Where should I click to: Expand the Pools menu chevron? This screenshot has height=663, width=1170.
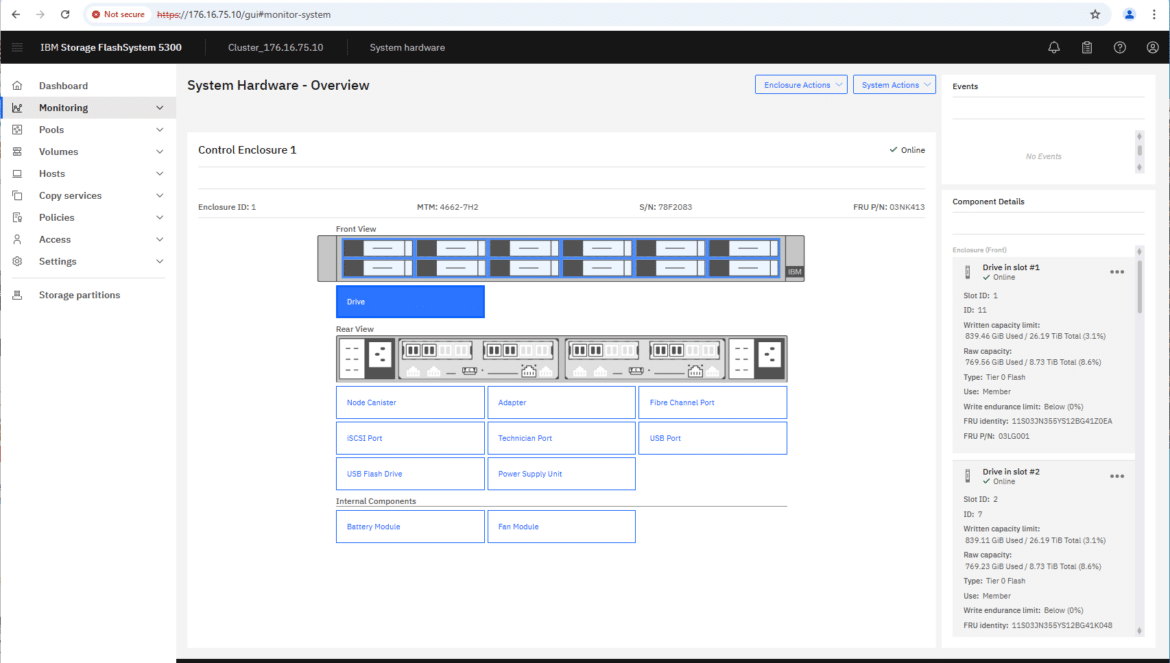click(160, 130)
